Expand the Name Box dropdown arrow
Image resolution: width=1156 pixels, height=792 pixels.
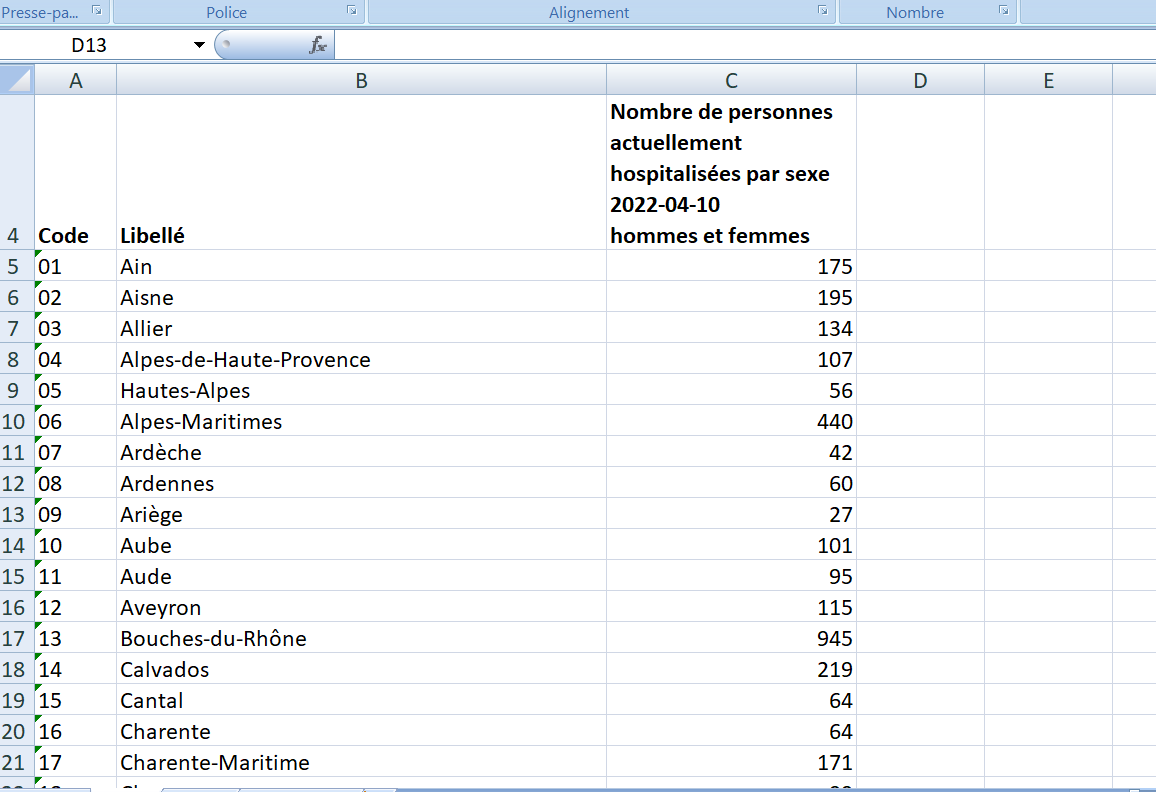[x=199, y=45]
